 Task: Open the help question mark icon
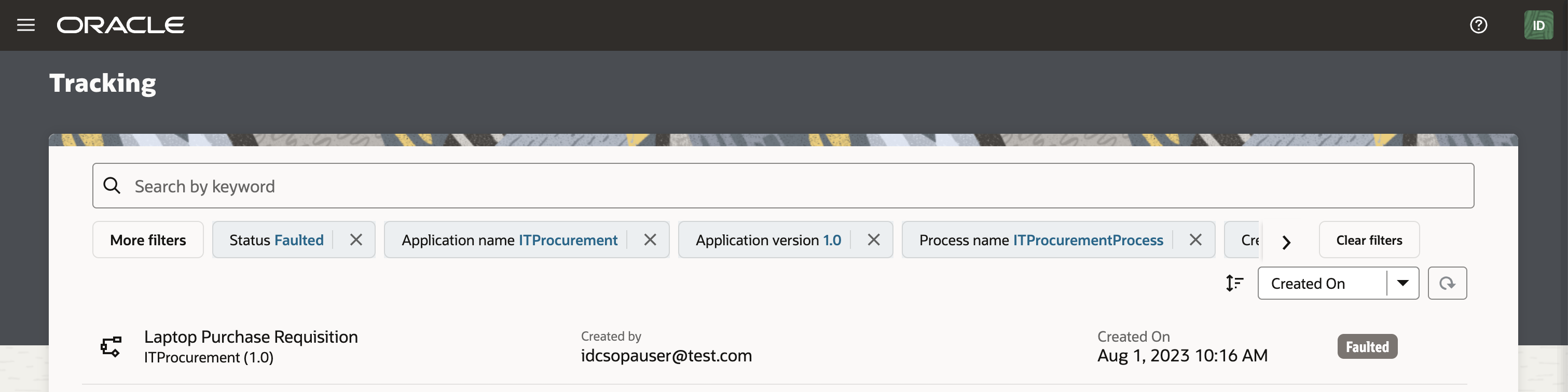coord(1478,25)
